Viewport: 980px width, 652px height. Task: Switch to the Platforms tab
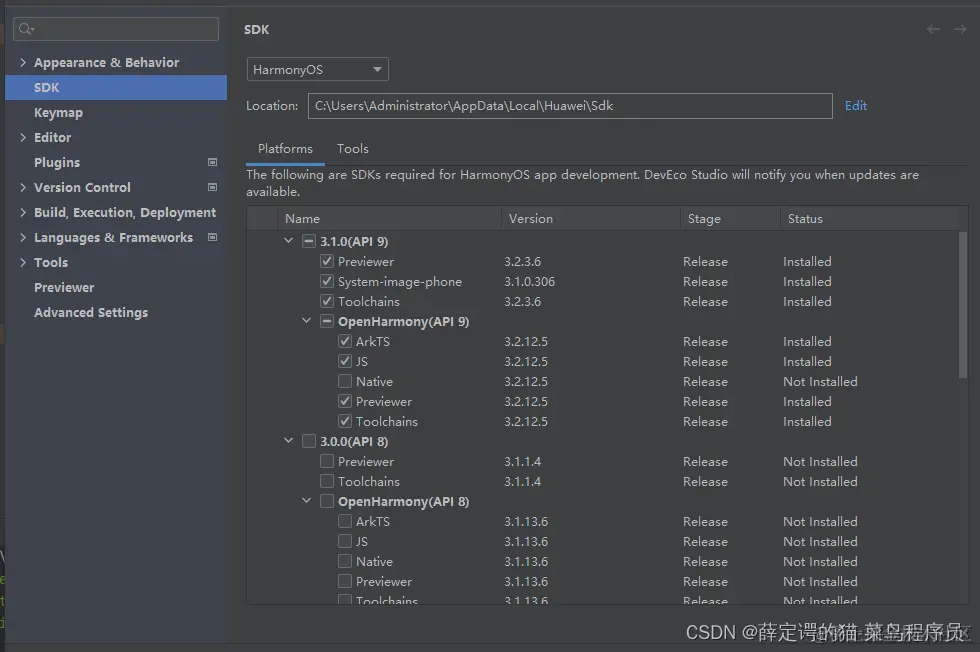(285, 149)
